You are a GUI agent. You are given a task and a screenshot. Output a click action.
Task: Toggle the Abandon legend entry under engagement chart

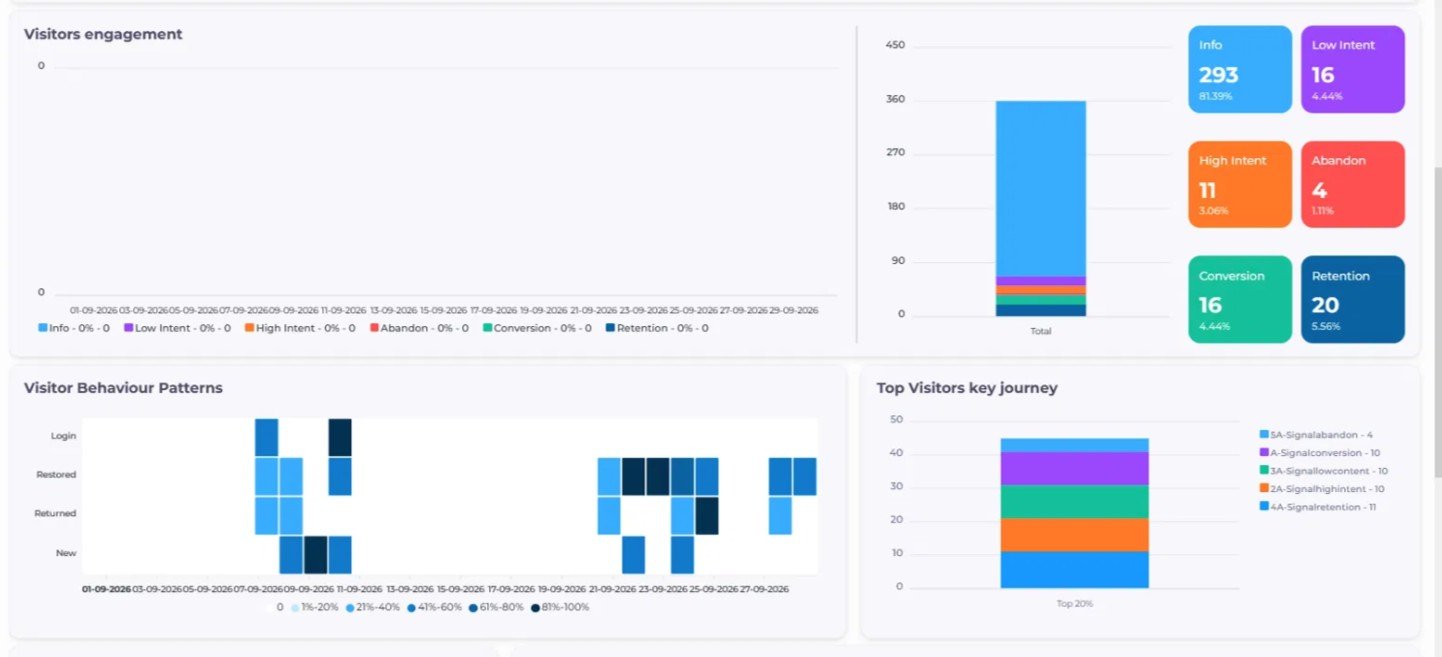click(420, 328)
